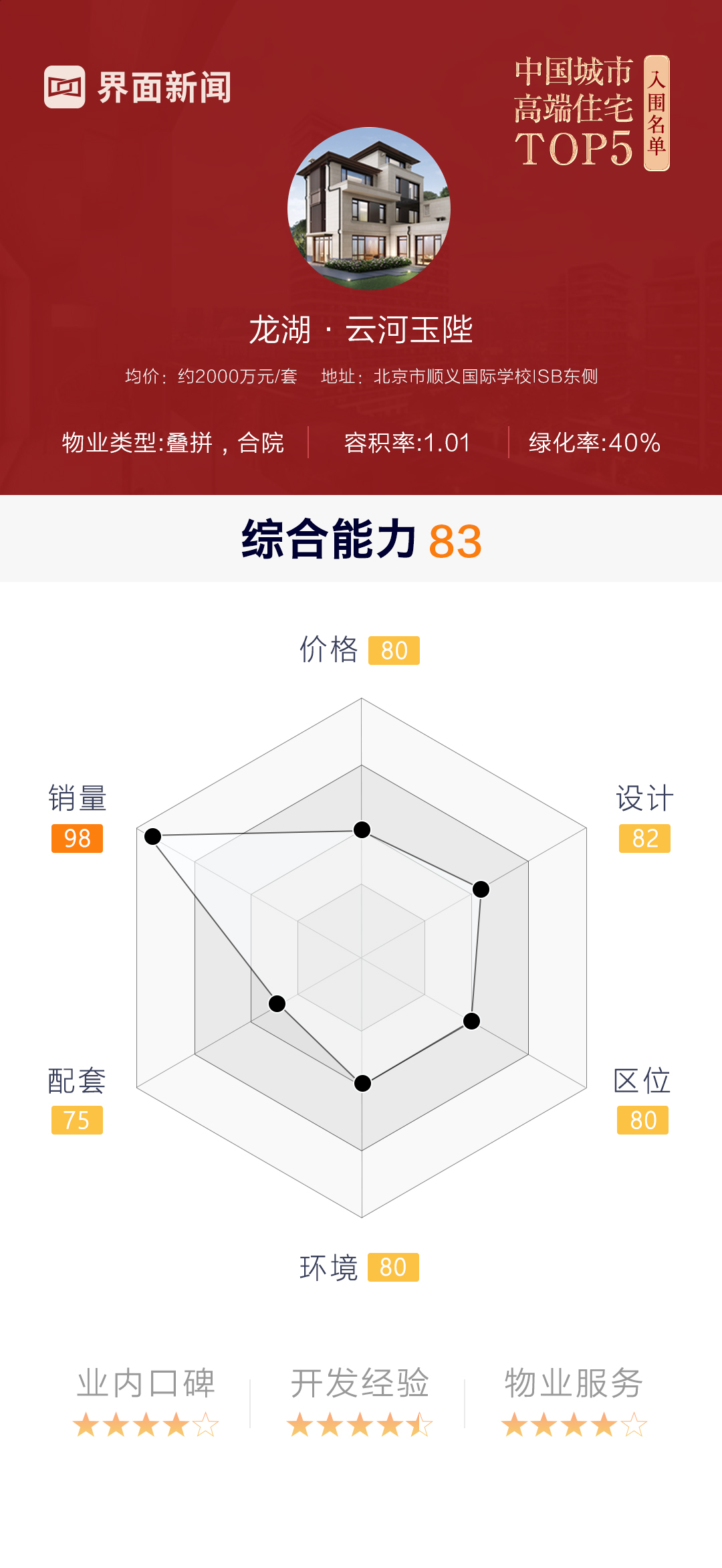Click the 环境 data point on radar chart
This screenshot has height=1568, width=722.
pyautogui.click(x=362, y=1083)
